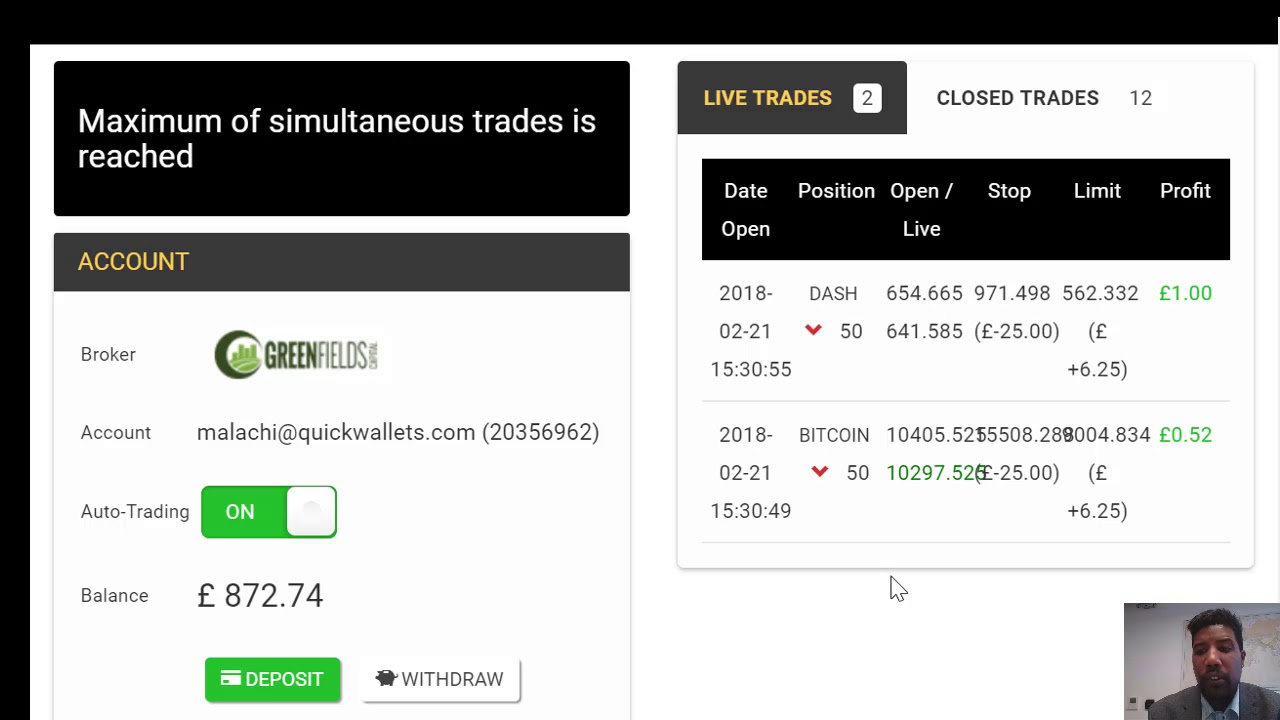Screen dimensions: 1280x720
Task: Click the Bitcoin live price 10297.525
Action: point(930,473)
